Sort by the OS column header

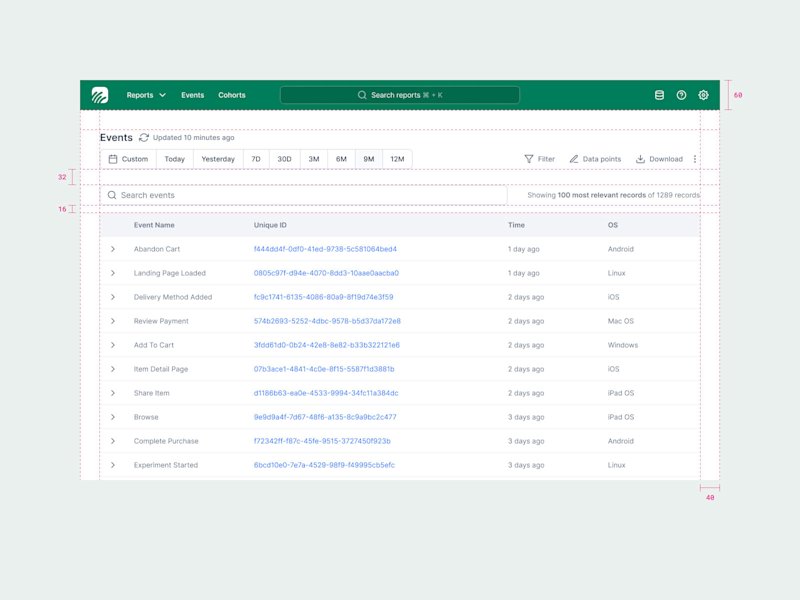[x=613, y=225]
